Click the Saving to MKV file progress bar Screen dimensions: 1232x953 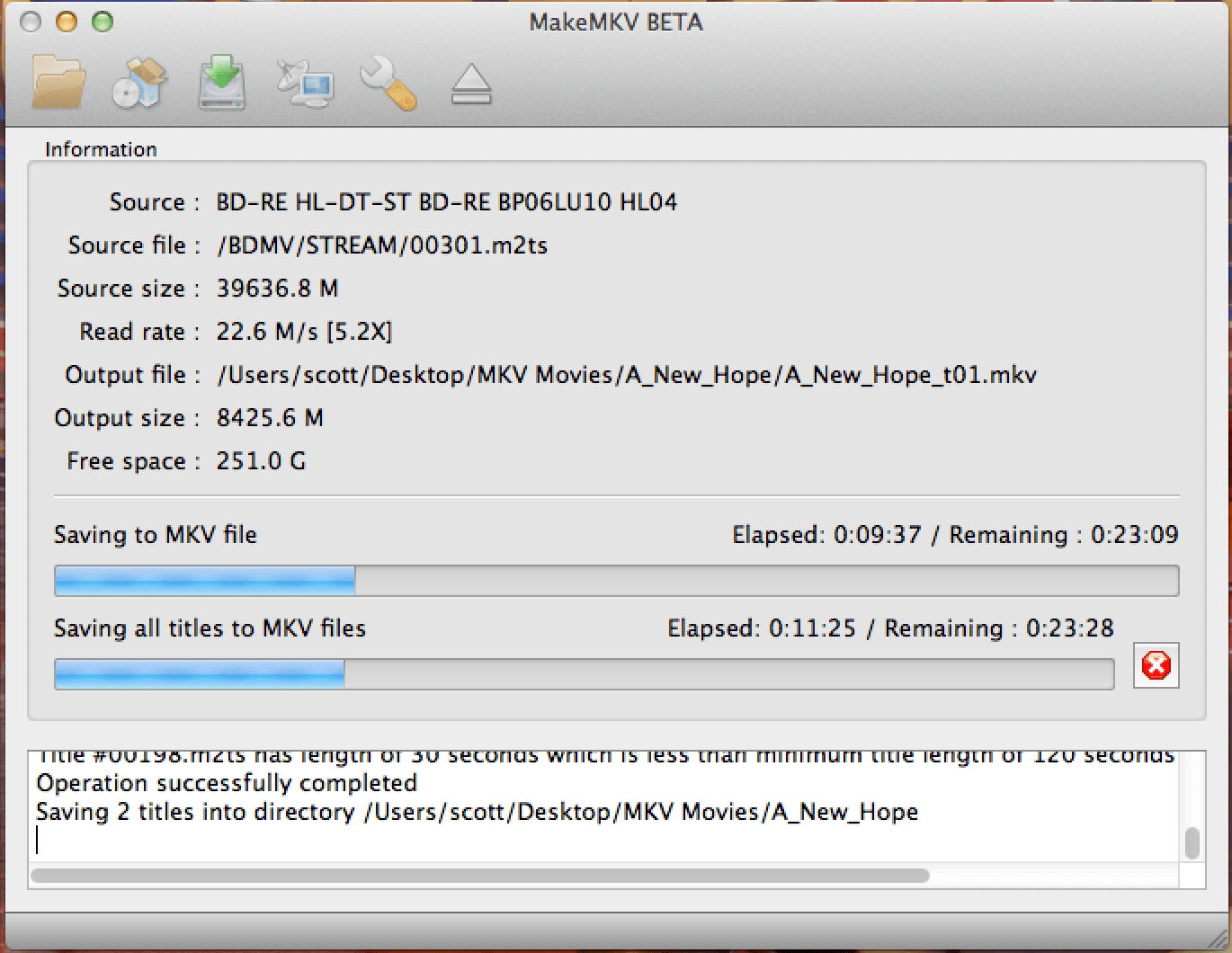point(616,581)
